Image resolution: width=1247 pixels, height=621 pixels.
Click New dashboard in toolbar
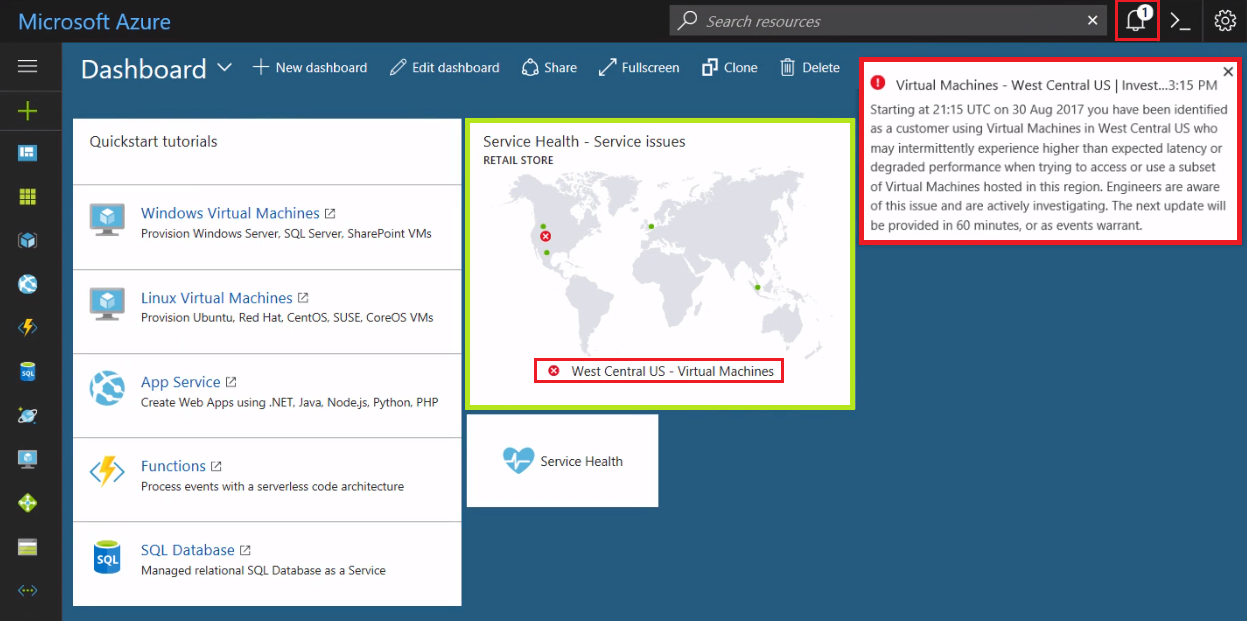310,68
